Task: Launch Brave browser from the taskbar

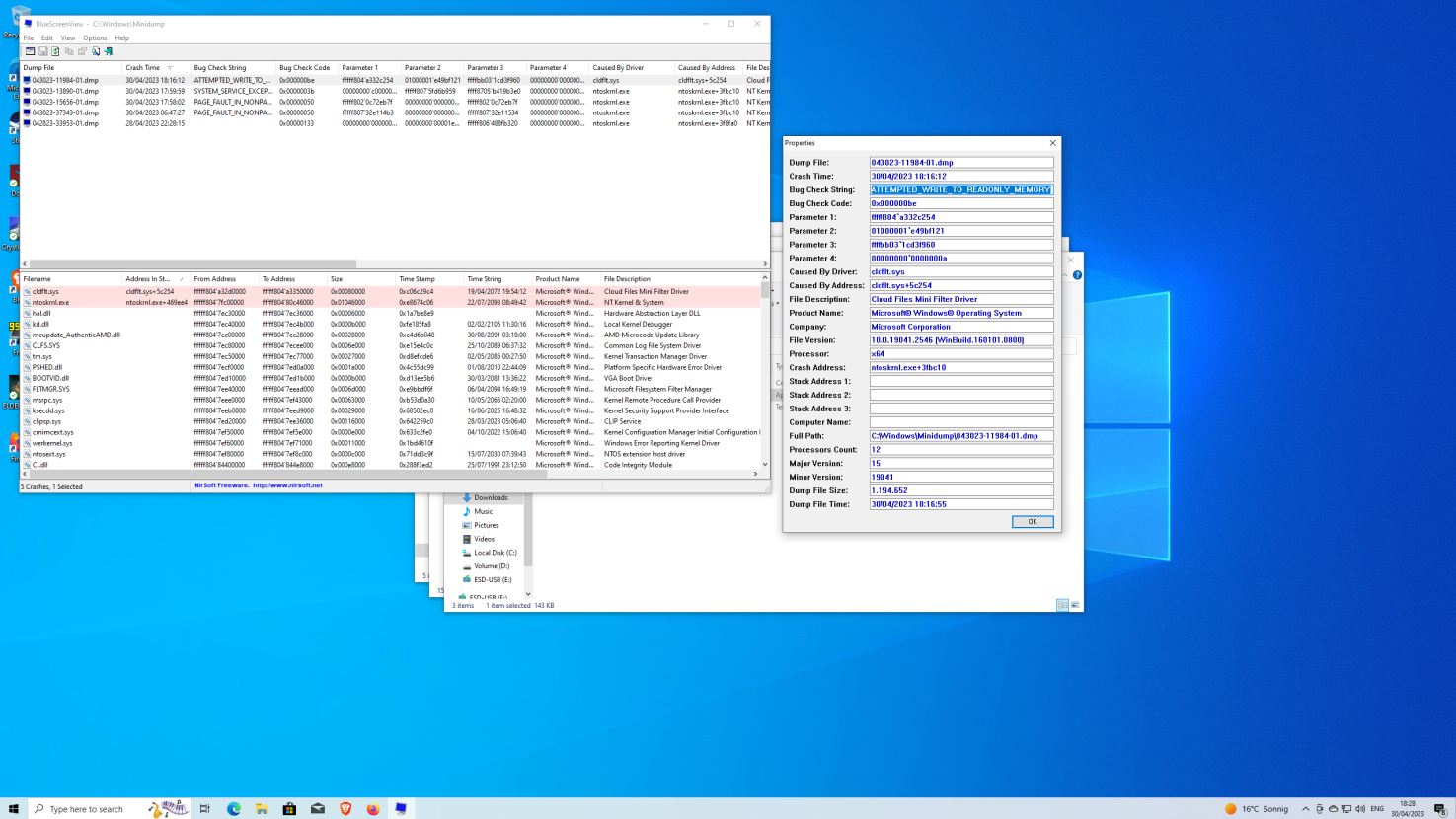Action: (x=345, y=809)
